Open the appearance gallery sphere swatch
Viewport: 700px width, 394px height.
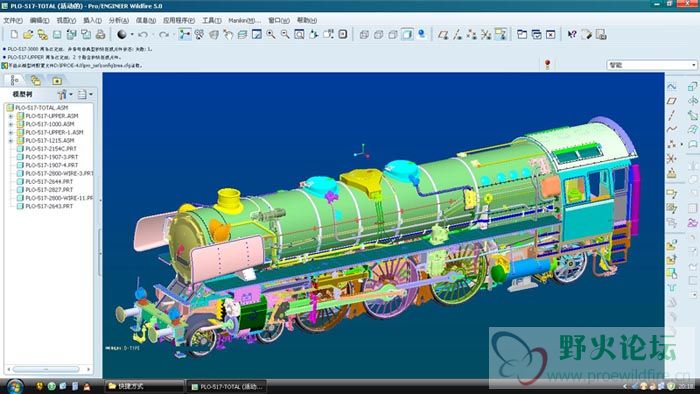coord(121,34)
